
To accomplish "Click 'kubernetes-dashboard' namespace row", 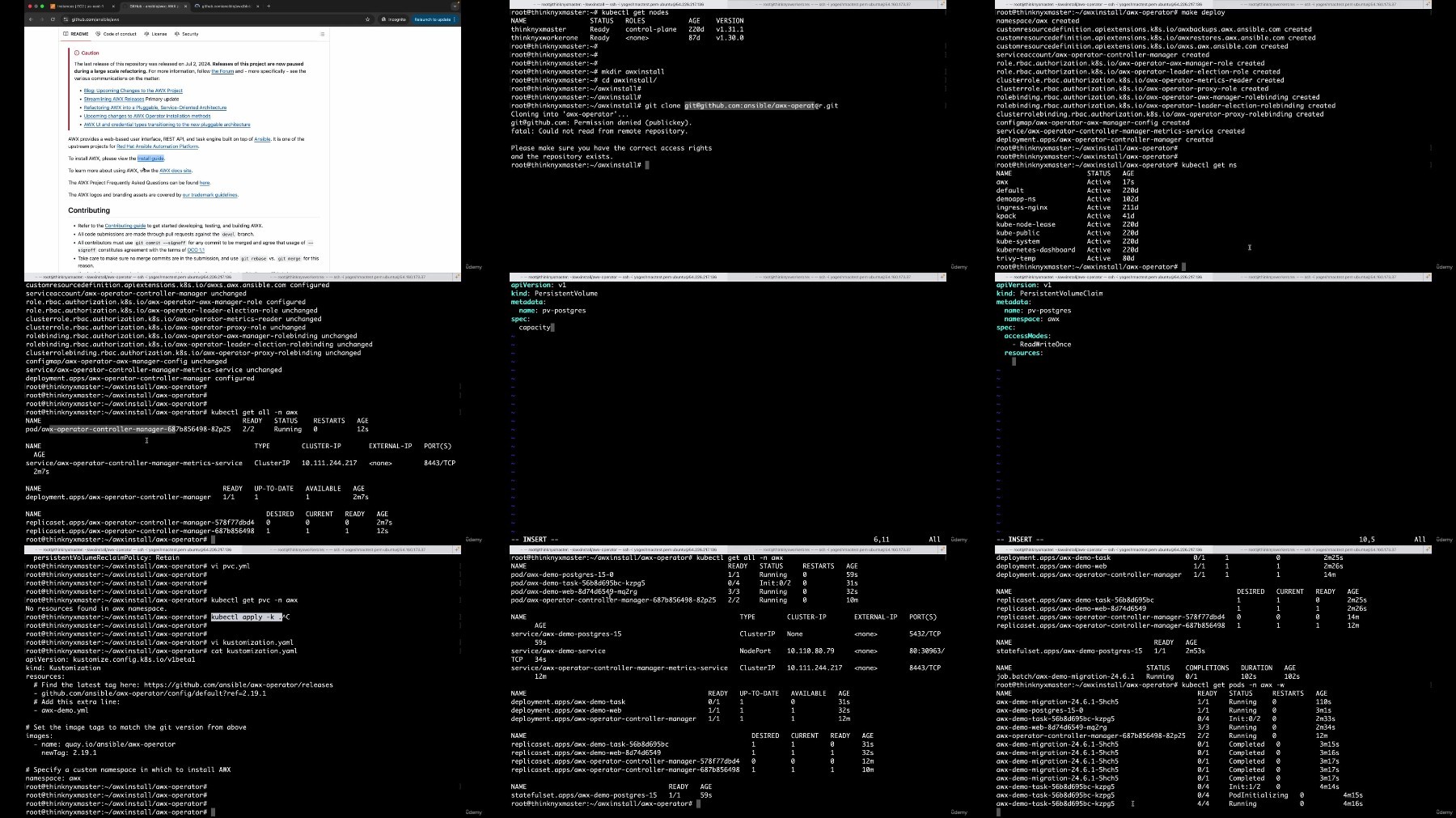I will pos(1068,249).
